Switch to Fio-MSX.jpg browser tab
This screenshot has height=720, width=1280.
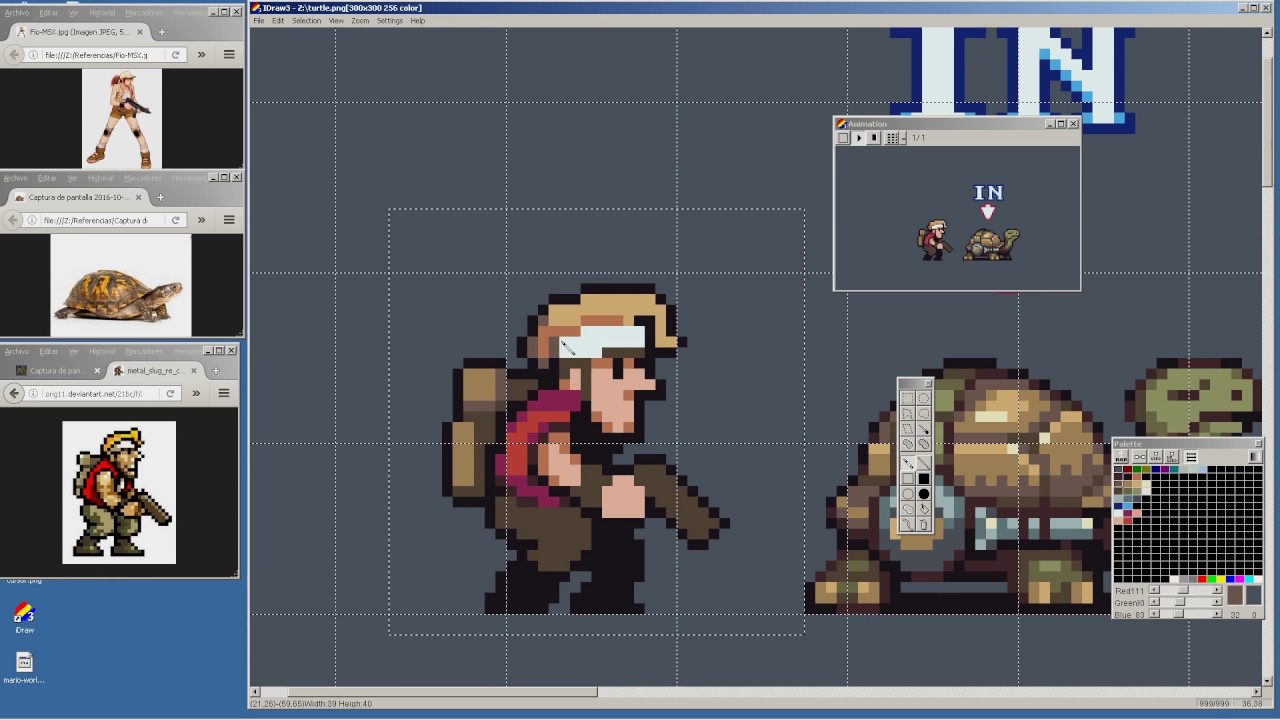(x=78, y=31)
